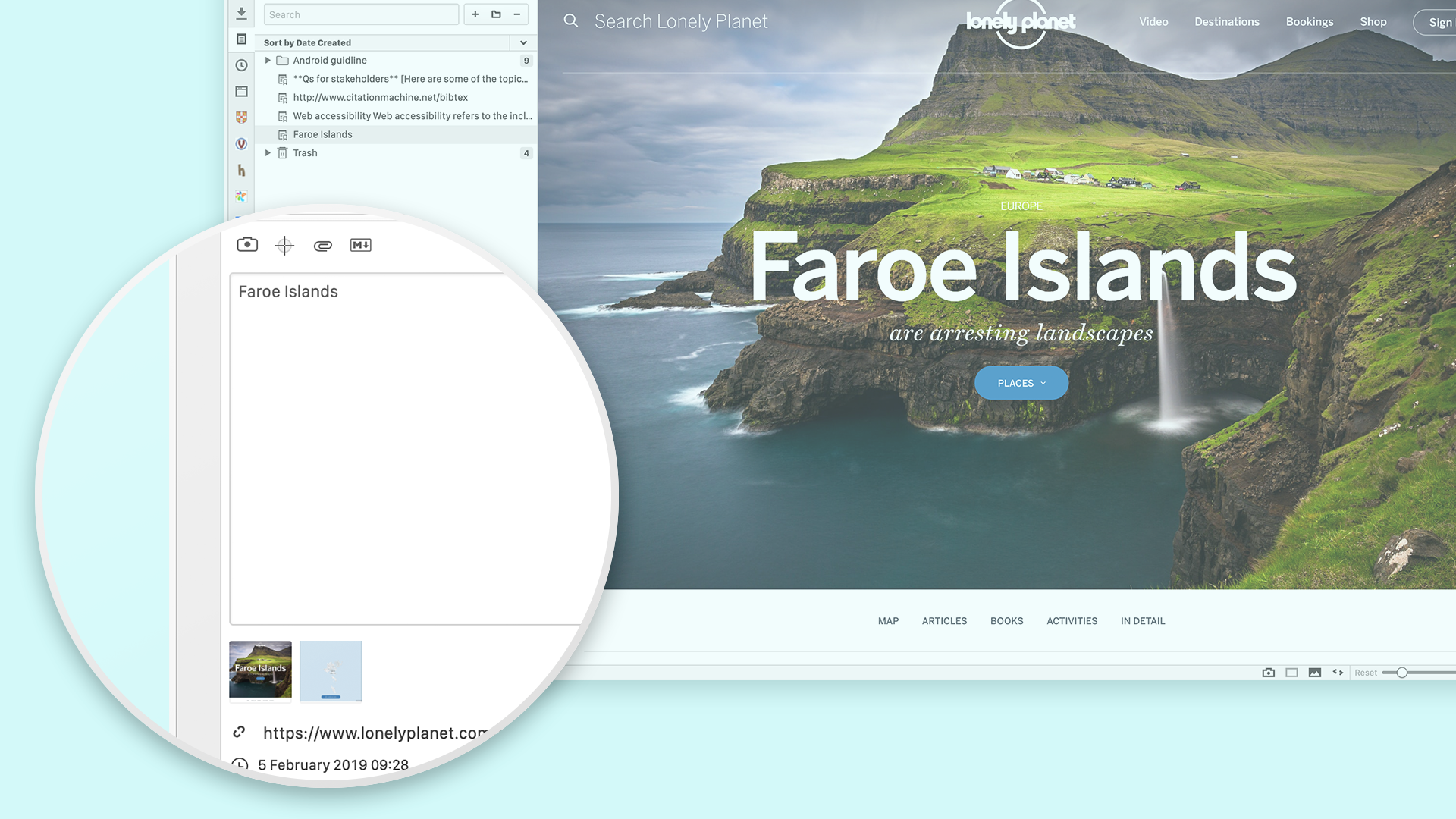This screenshot has width=1456, height=819.
Task: Select the Qs for stakeholders note
Action: click(396, 79)
